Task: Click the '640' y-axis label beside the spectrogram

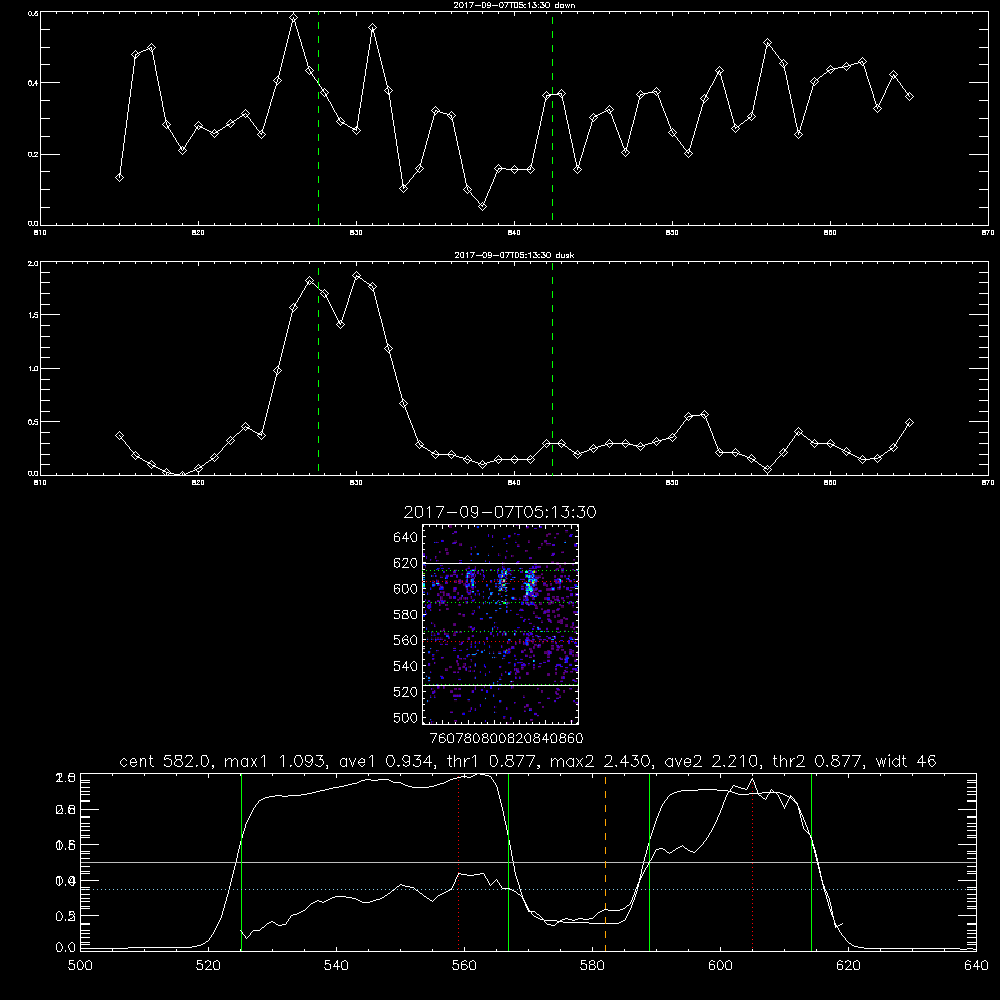Action: [x=406, y=538]
